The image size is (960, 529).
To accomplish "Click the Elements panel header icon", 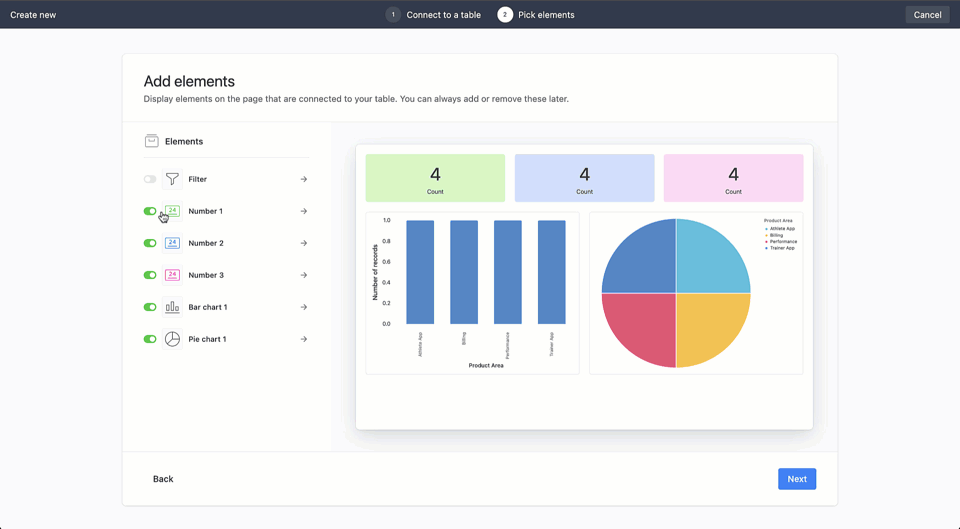I will click(151, 141).
